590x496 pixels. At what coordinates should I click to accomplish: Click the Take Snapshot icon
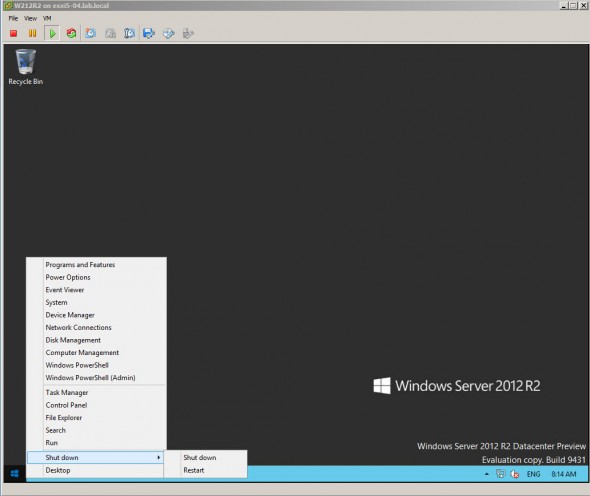[91, 33]
